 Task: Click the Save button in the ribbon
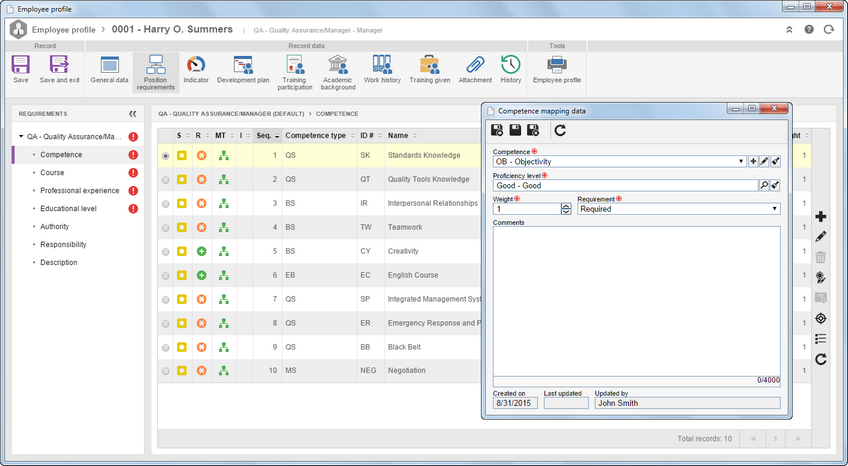[21, 69]
